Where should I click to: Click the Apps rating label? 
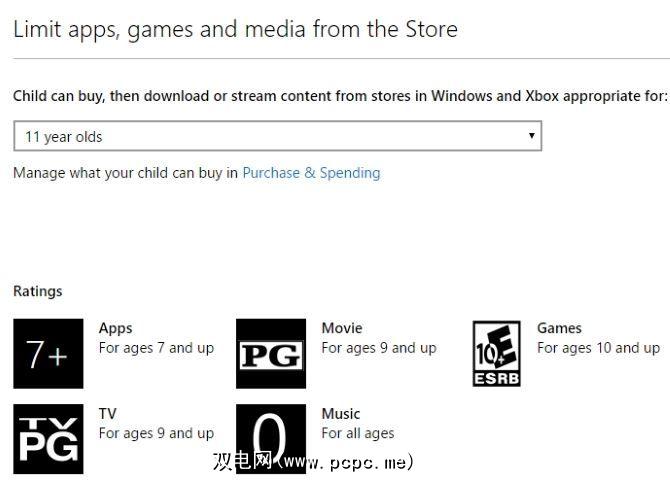115,328
